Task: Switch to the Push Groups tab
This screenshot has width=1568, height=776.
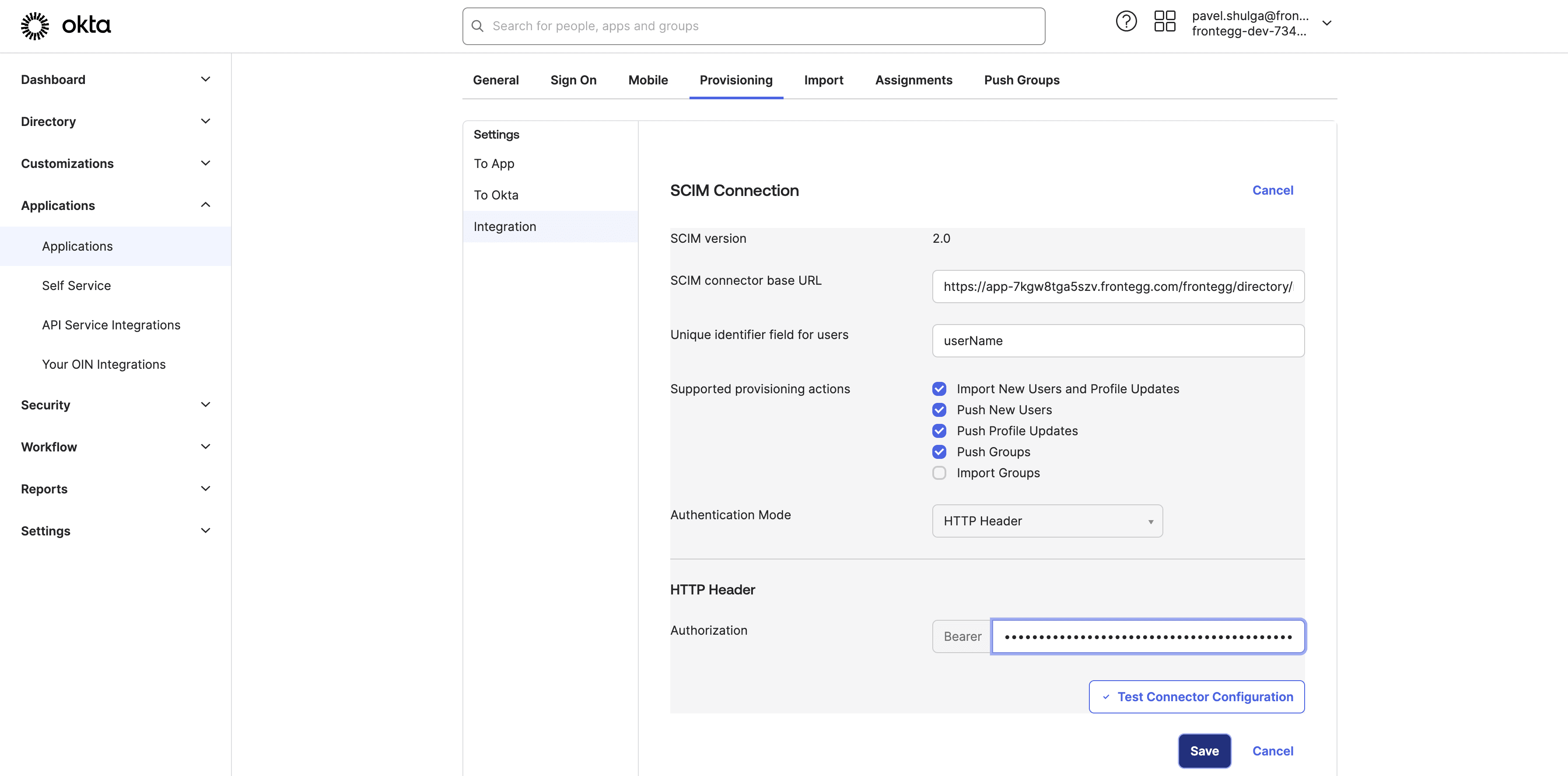Action: tap(1022, 80)
